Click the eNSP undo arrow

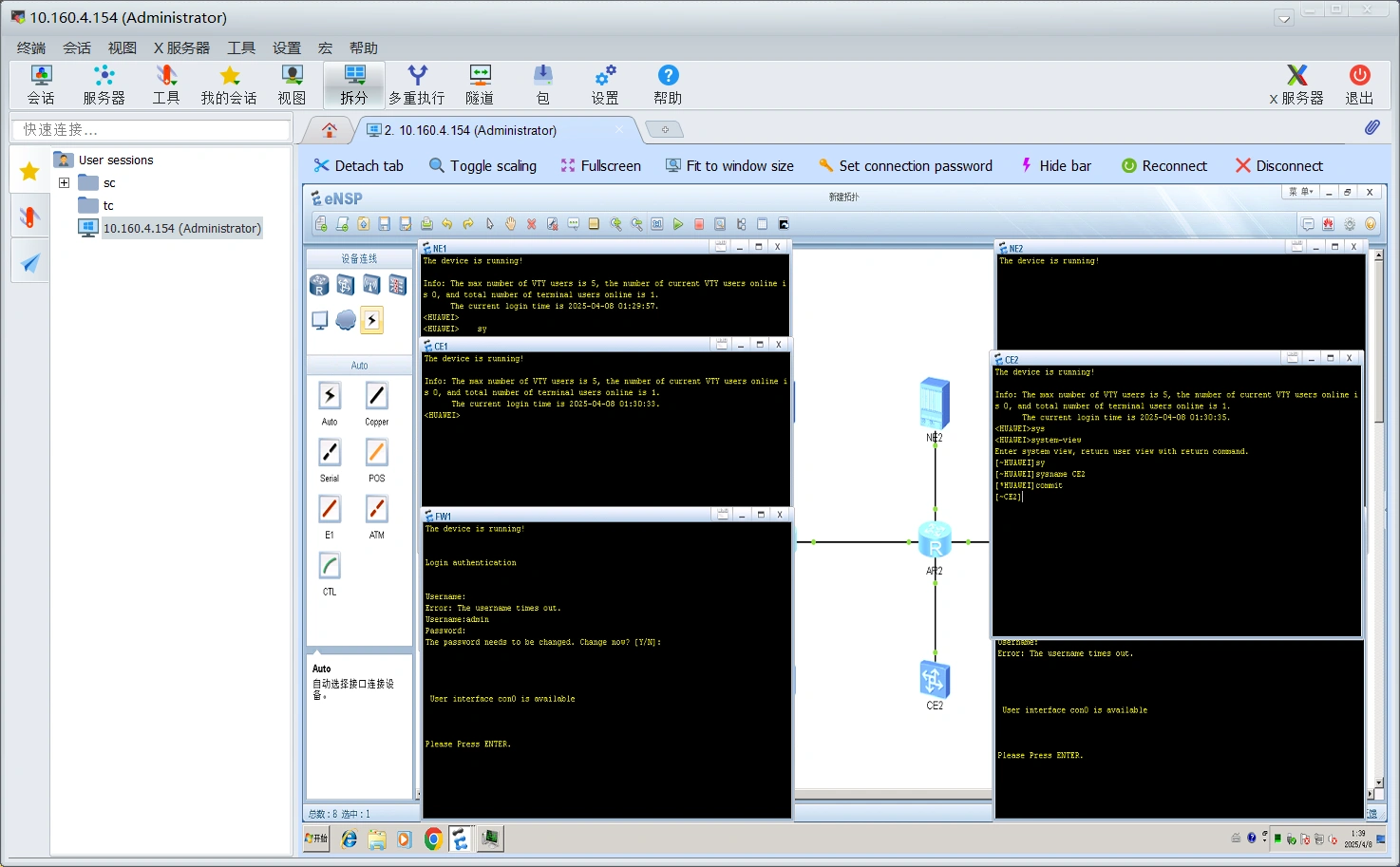click(447, 224)
